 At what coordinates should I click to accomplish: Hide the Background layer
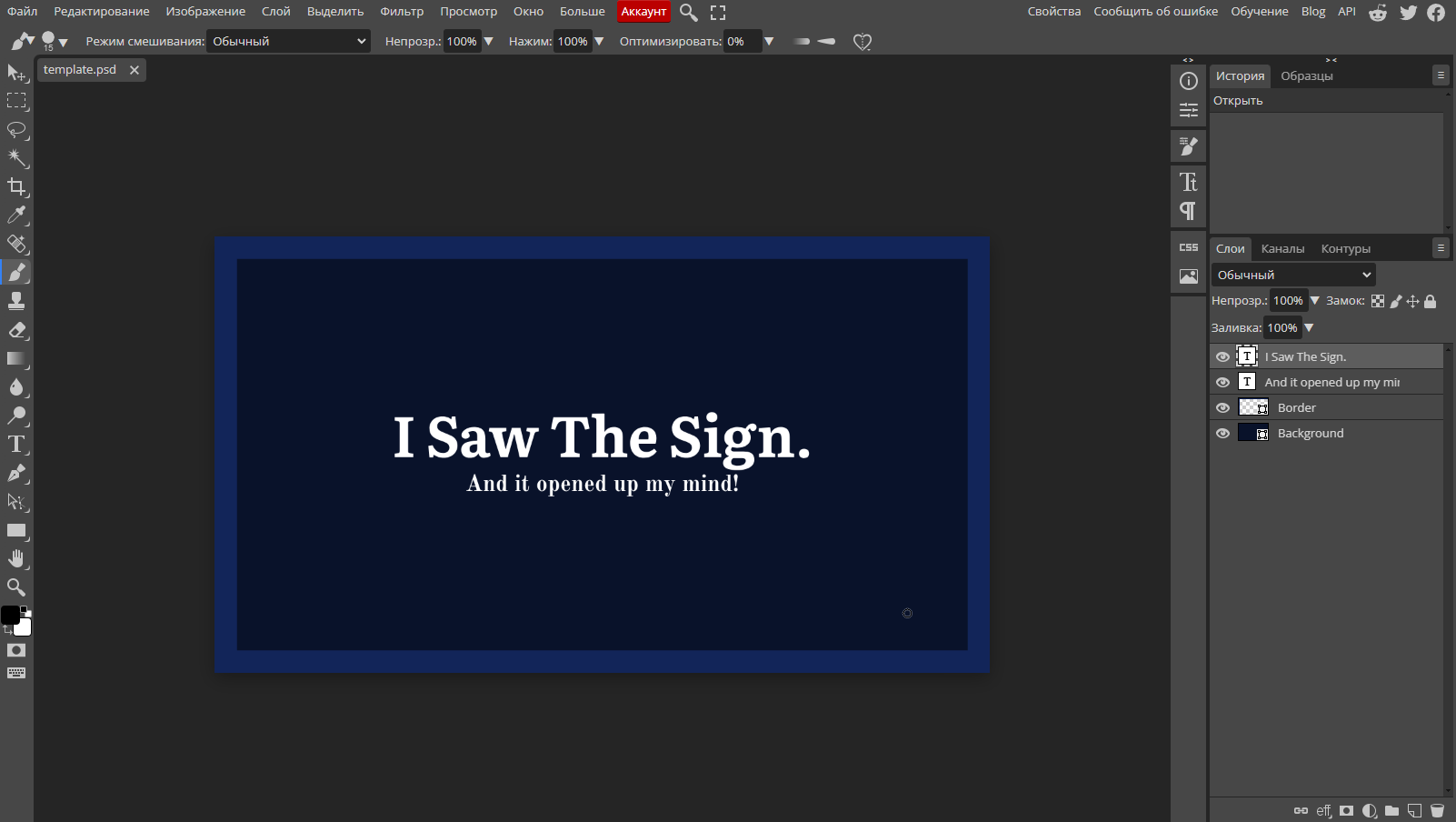[x=1222, y=433]
